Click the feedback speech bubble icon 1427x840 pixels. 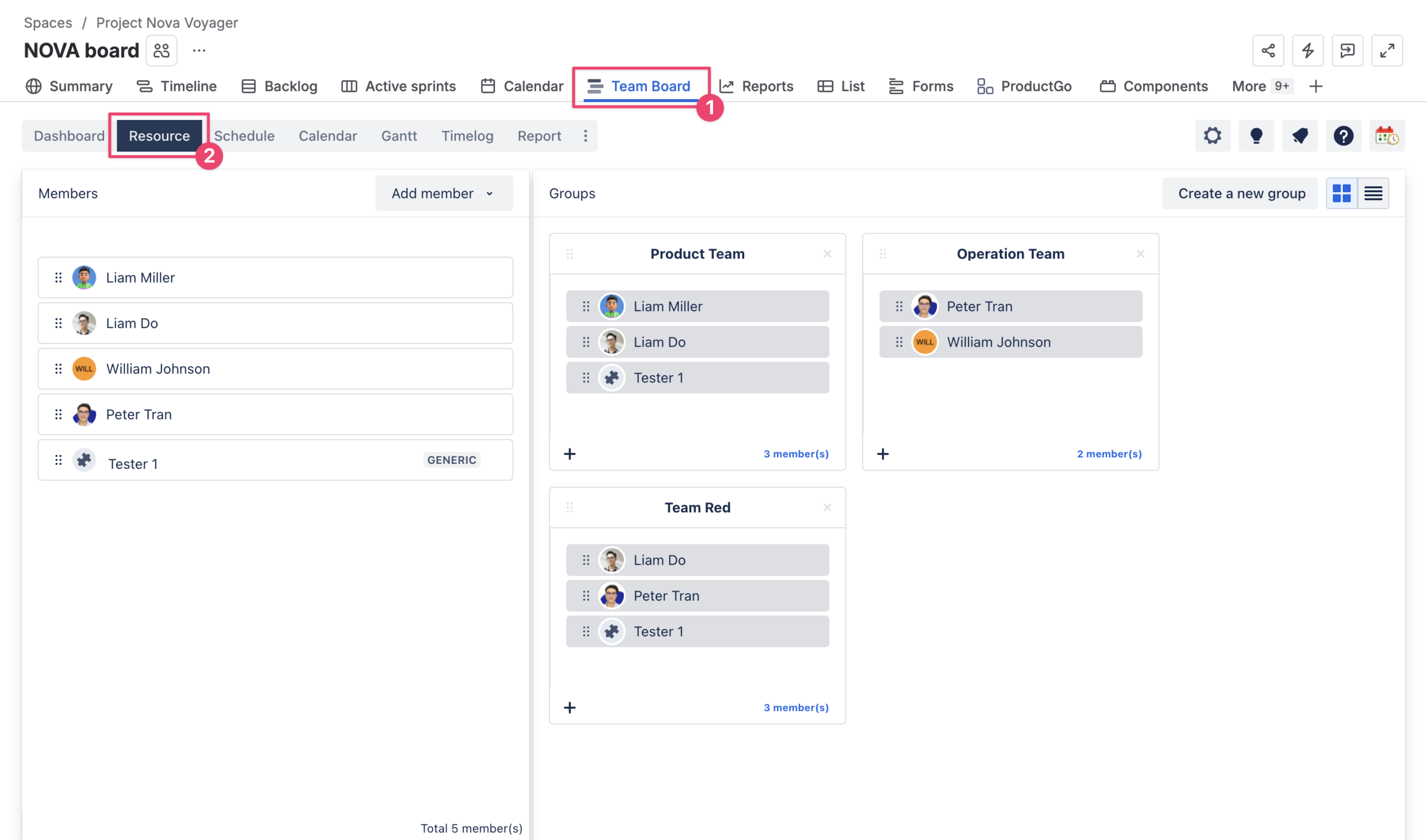click(1347, 50)
